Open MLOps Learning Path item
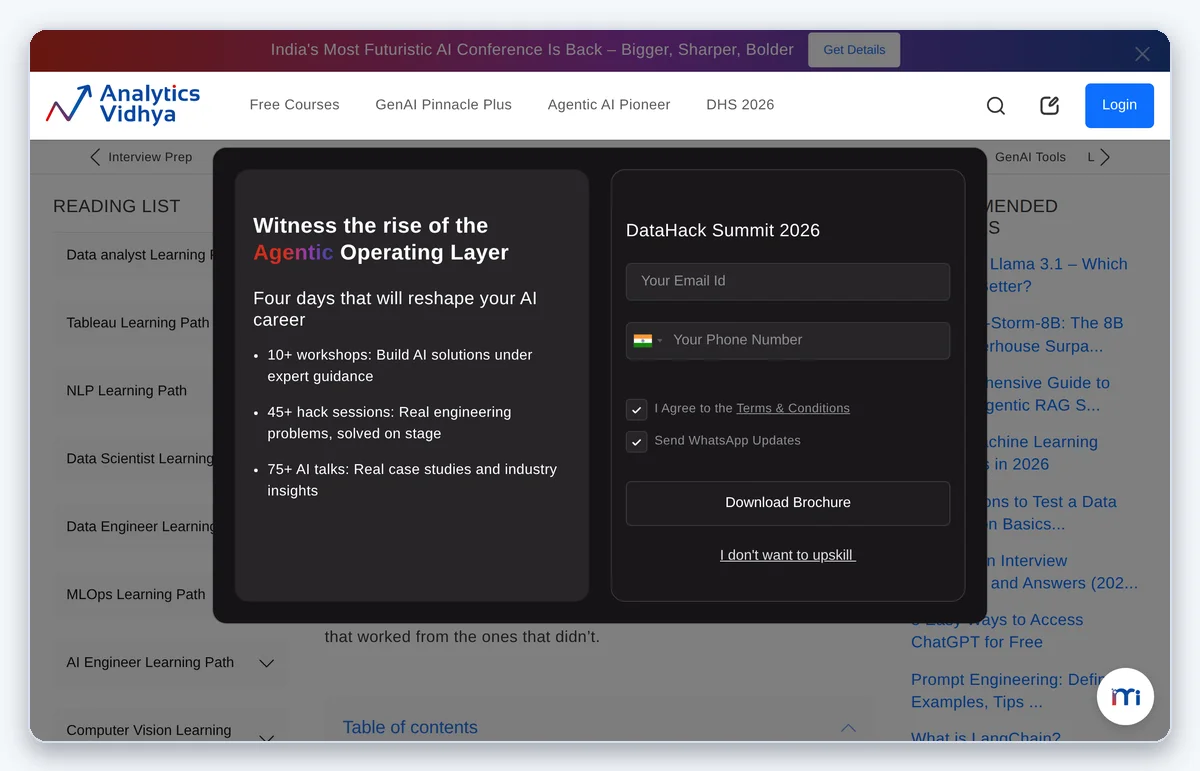This screenshot has width=1200, height=771. click(x=136, y=594)
